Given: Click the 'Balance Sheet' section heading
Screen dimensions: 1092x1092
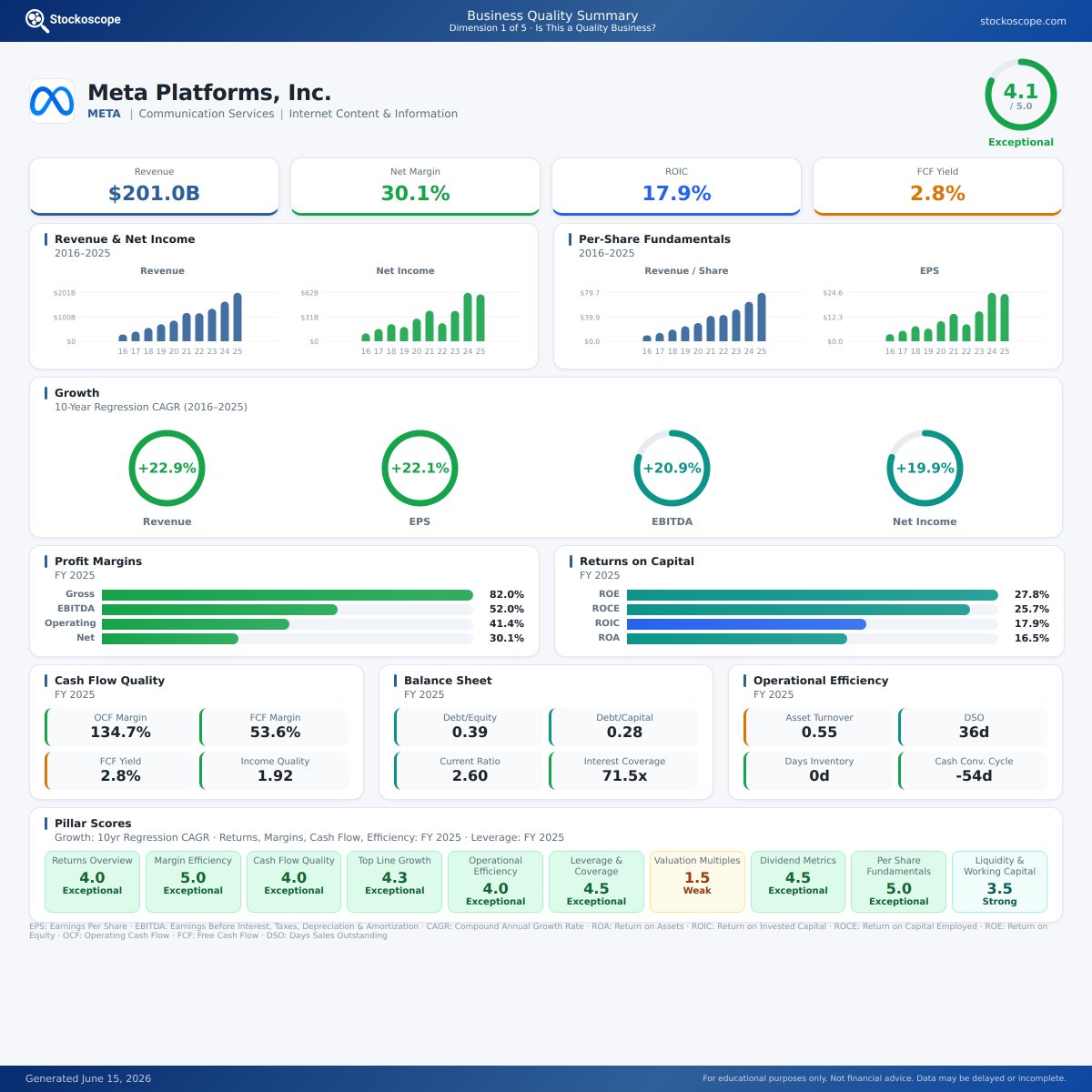Looking at the screenshot, I should tap(448, 681).
